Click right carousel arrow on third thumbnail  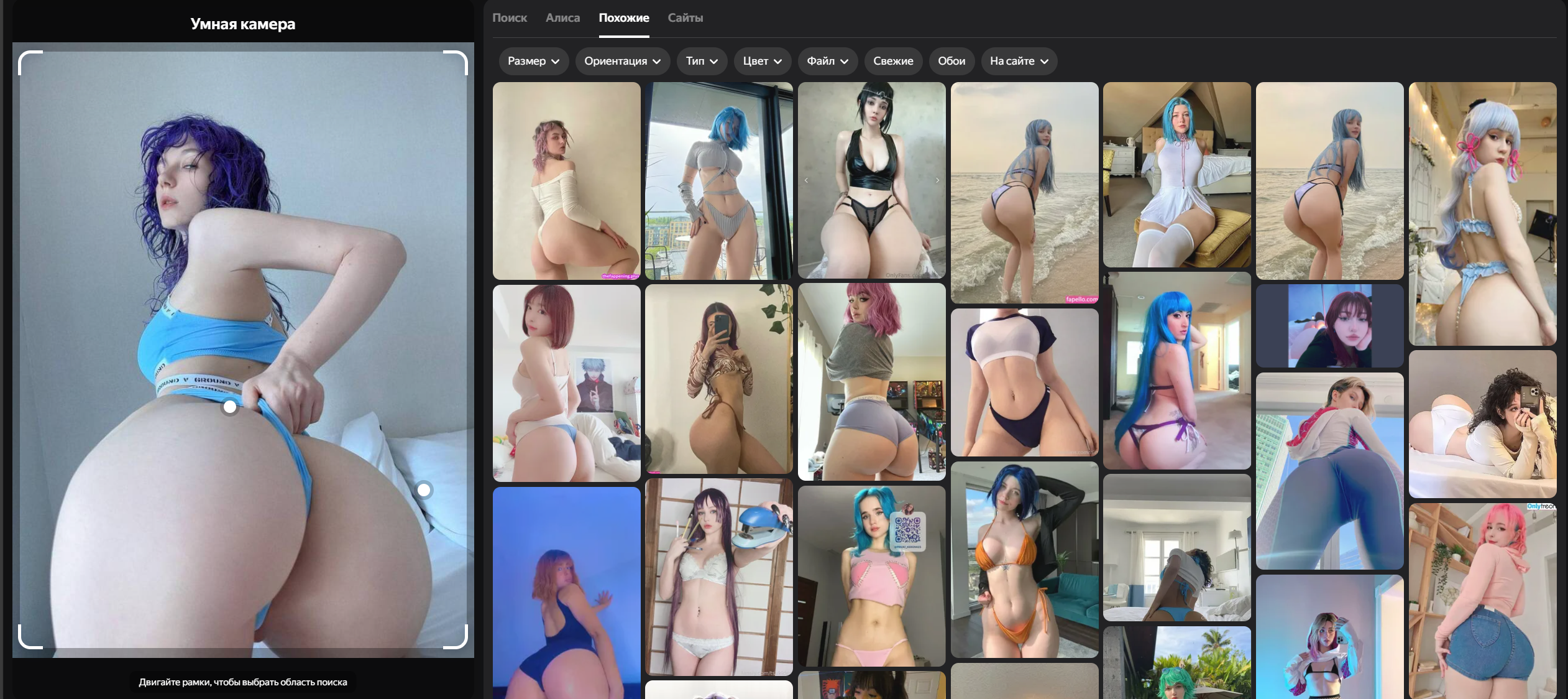pyautogui.click(x=937, y=180)
